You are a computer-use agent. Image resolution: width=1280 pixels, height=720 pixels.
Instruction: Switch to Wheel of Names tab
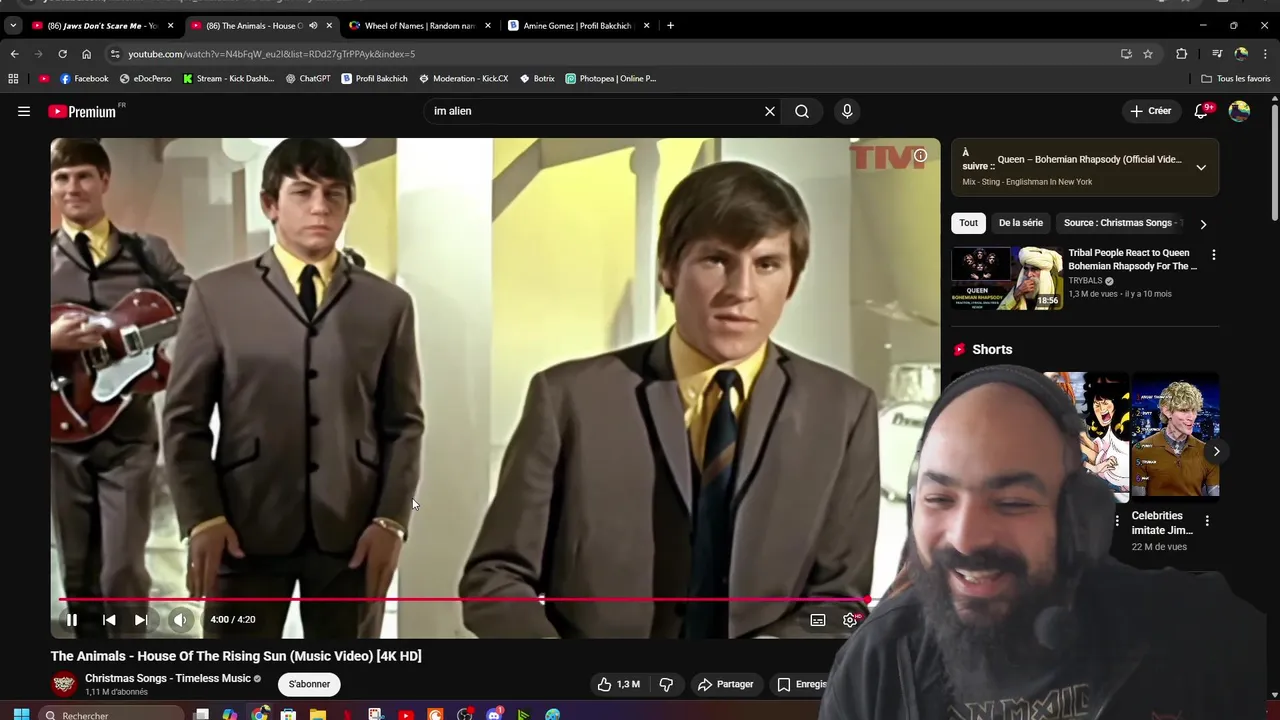(x=419, y=25)
